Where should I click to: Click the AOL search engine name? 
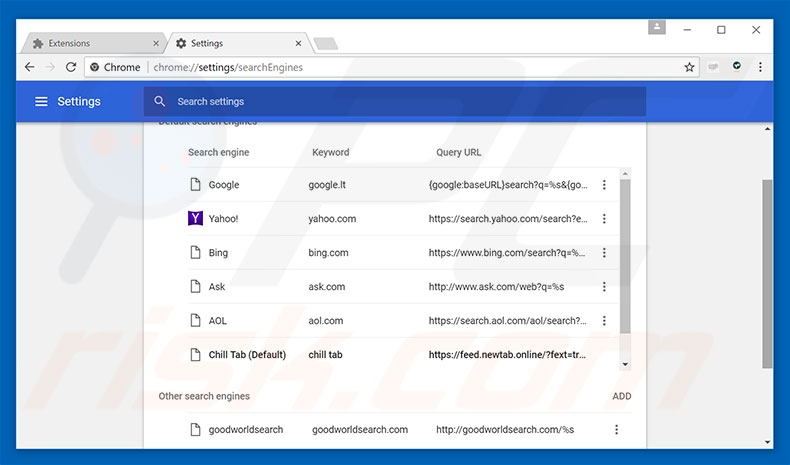[218, 321]
